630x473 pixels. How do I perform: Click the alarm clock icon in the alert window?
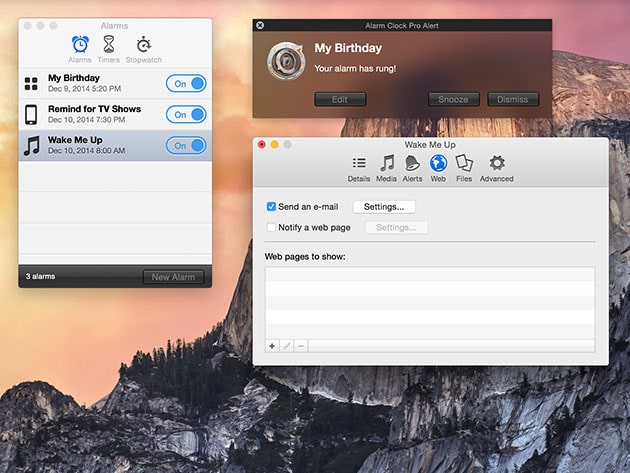(x=286, y=61)
